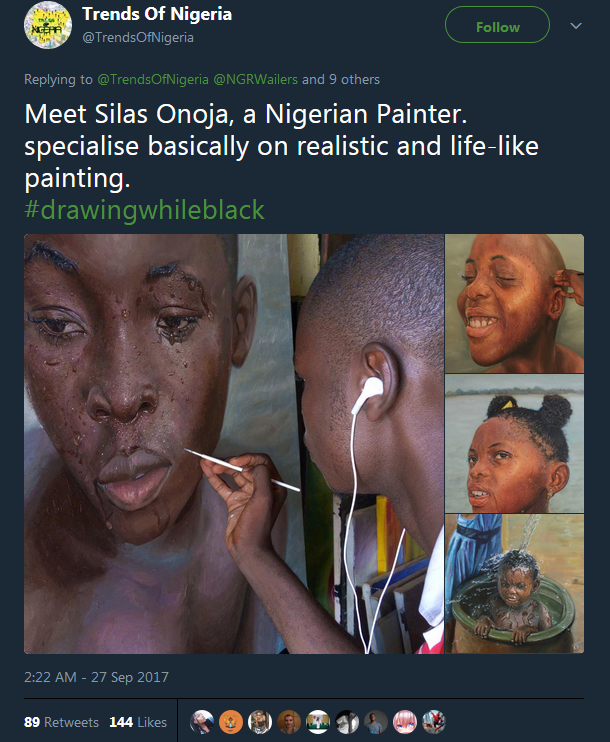This screenshot has height=742, width=610.
Task: Click the last liker avatar in row
Action: 433,722
